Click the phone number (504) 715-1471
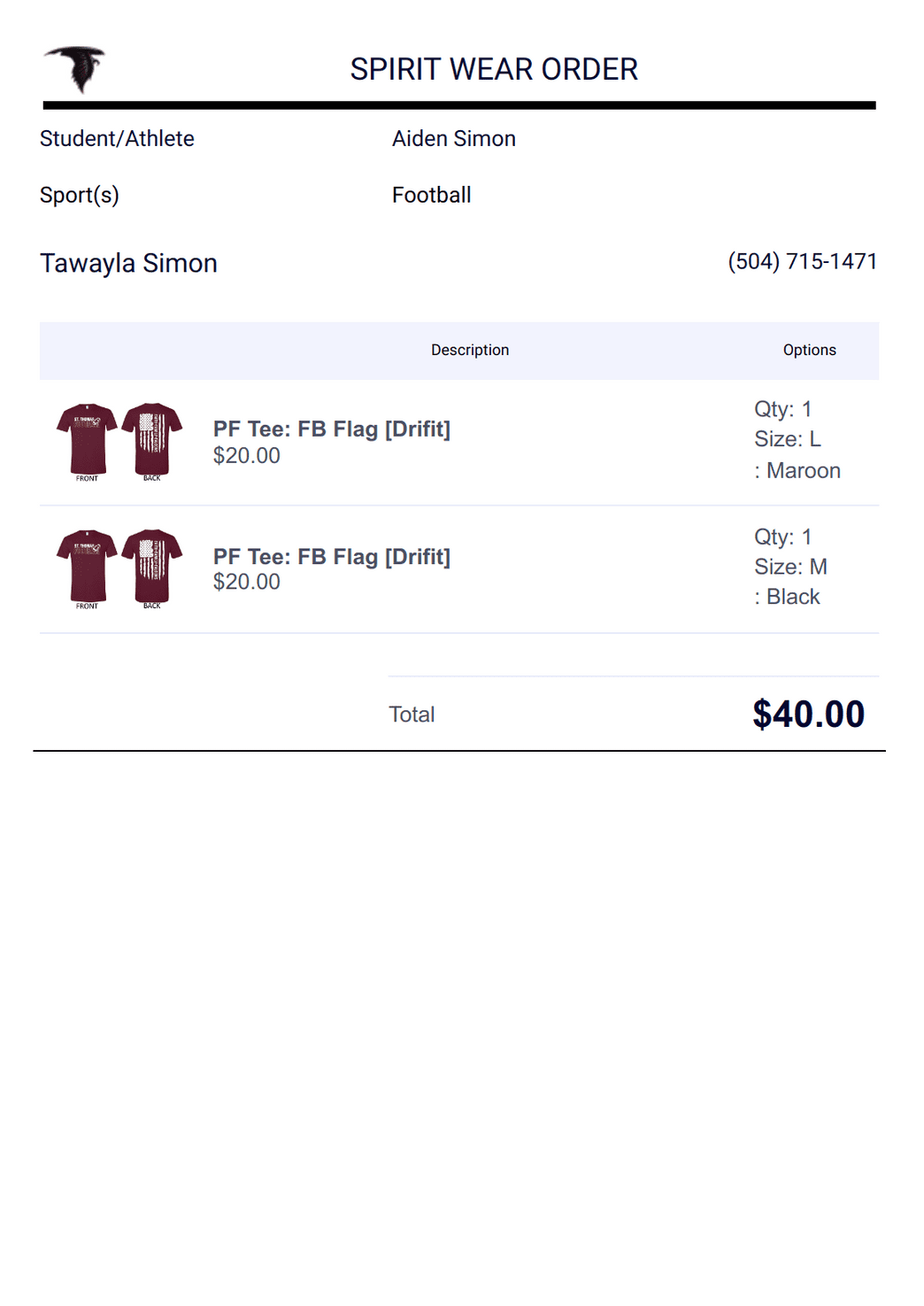Screen dimensions: 924x1306 click(803, 261)
